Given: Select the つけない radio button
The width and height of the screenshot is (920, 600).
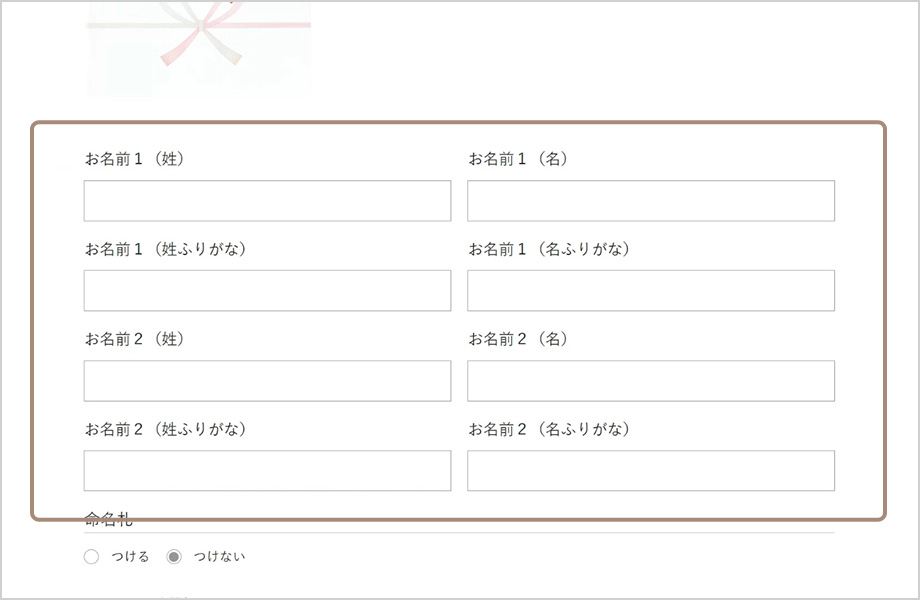Looking at the screenshot, I should pyautogui.click(x=174, y=556).
